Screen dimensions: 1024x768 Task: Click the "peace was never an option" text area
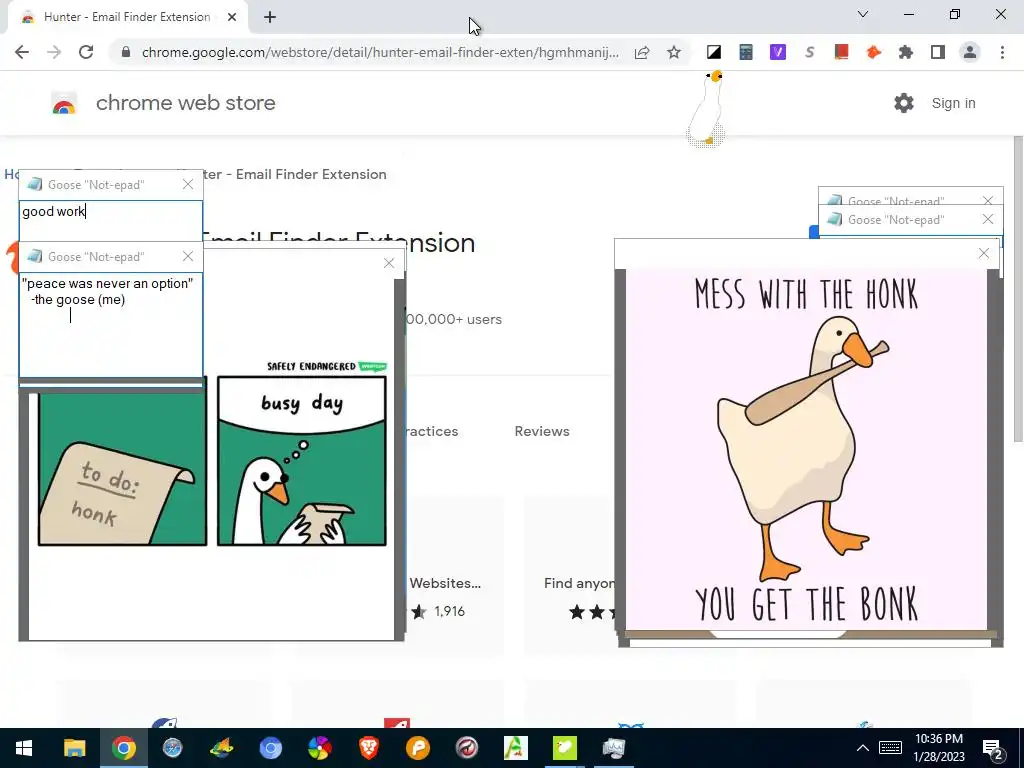[110, 325]
